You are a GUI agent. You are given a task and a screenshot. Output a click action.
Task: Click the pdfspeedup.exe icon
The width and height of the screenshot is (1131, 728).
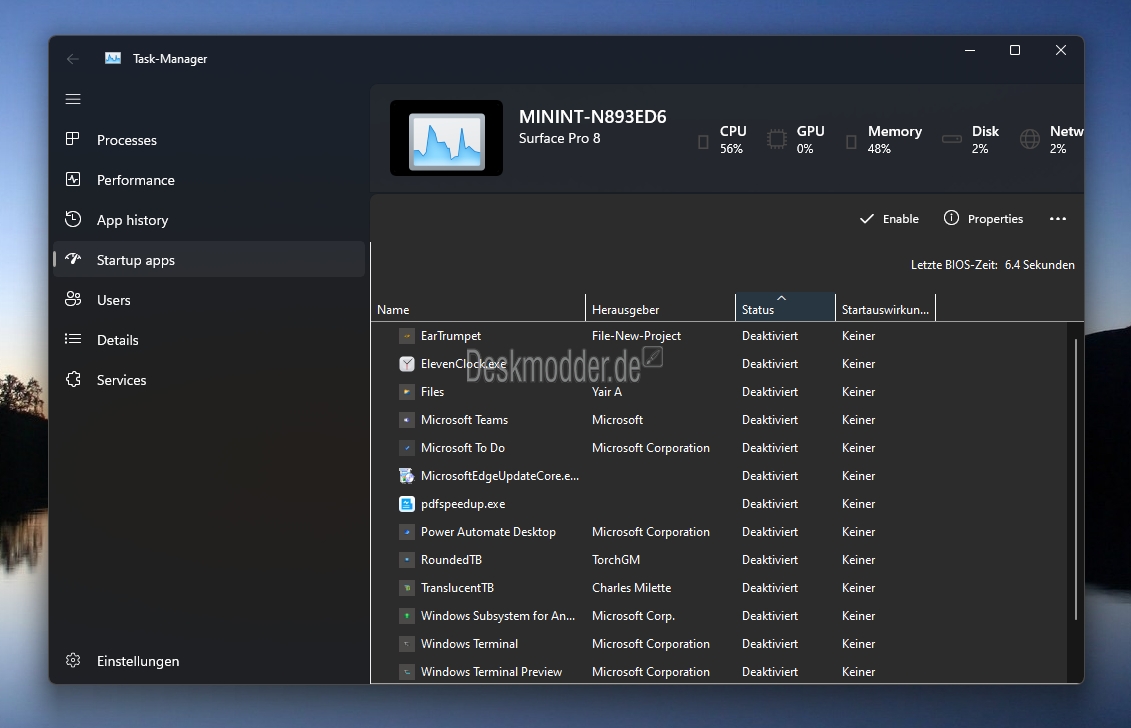coord(407,504)
